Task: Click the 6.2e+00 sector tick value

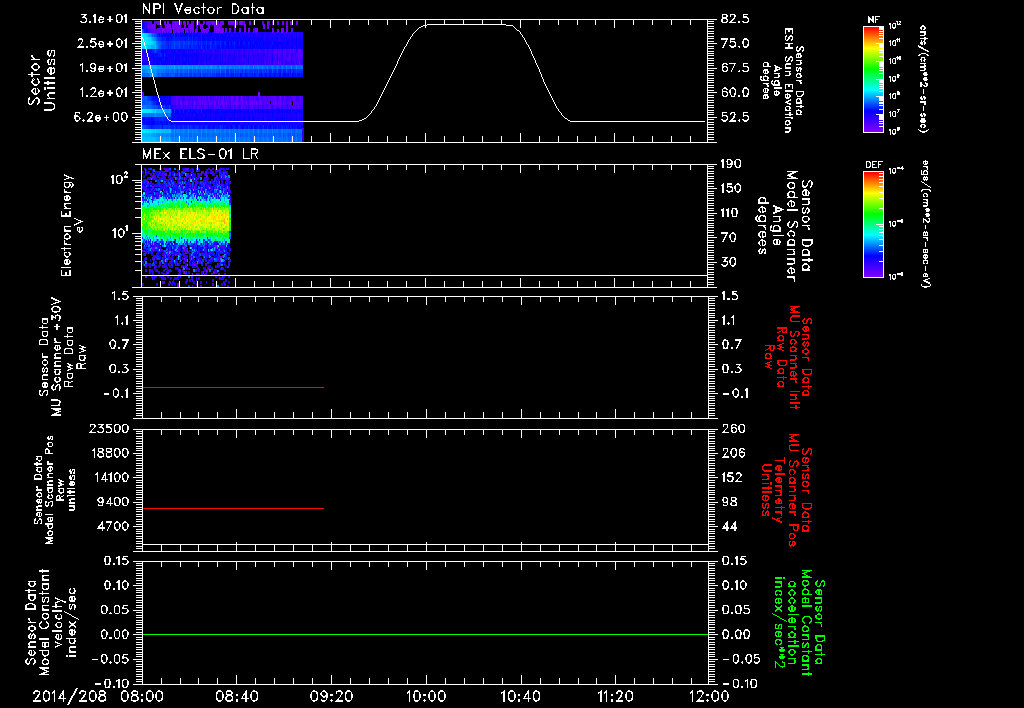Action: pyautogui.click(x=103, y=118)
